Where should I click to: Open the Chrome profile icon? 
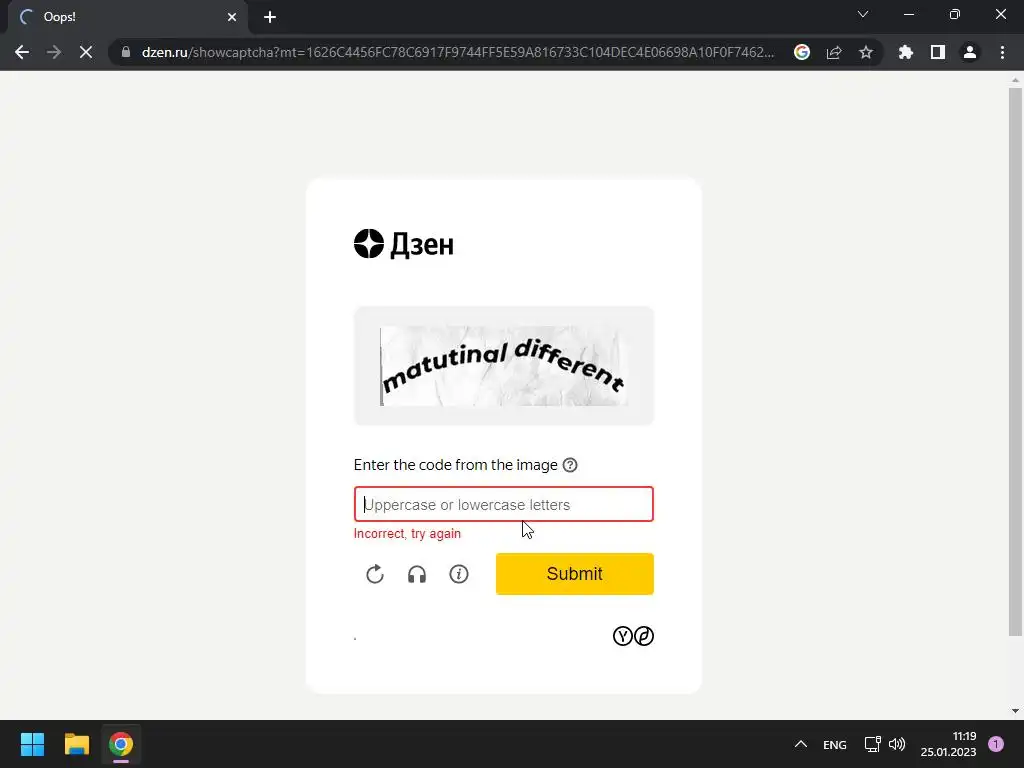point(970,52)
